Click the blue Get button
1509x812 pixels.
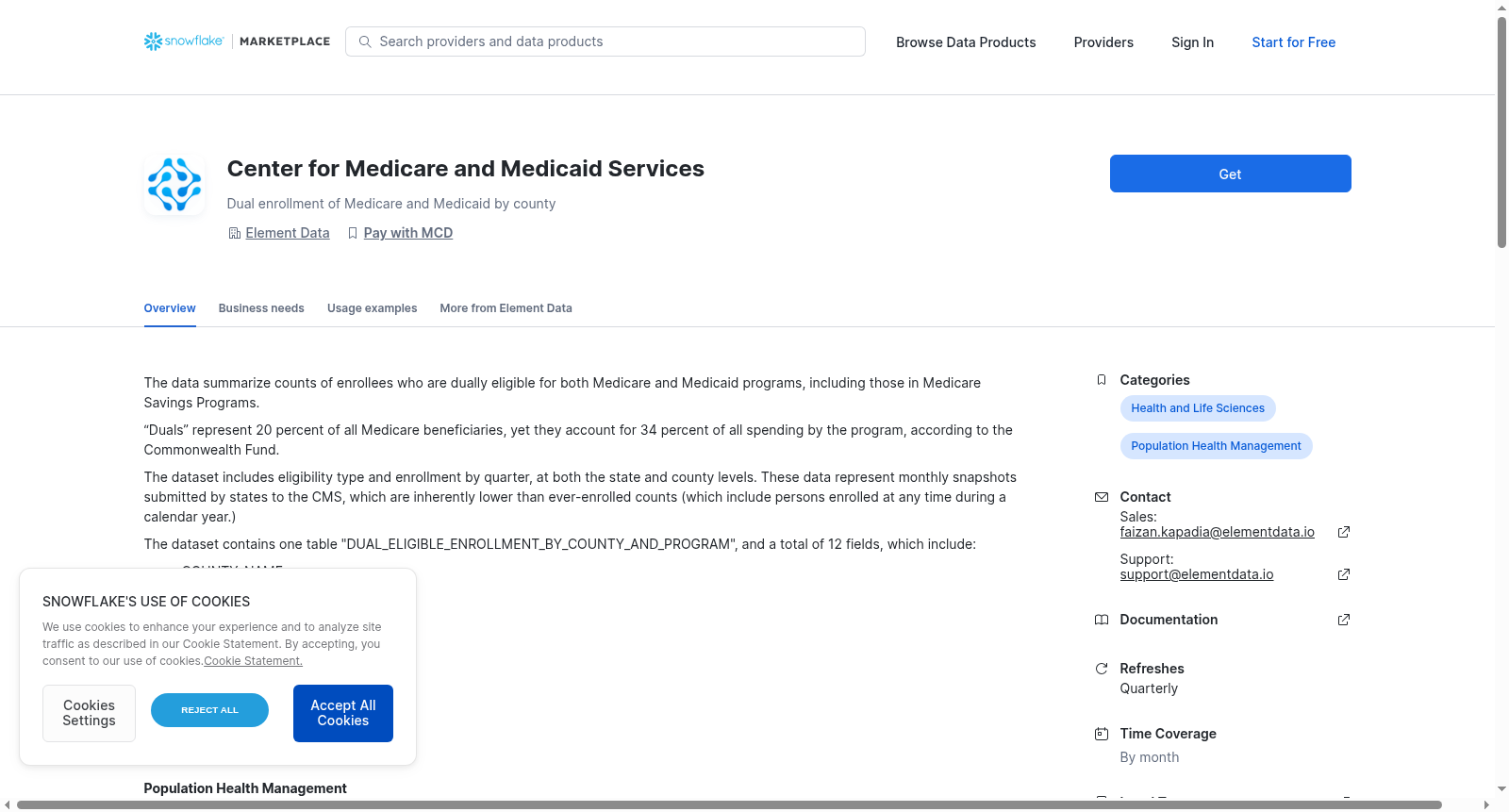tap(1230, 174)
